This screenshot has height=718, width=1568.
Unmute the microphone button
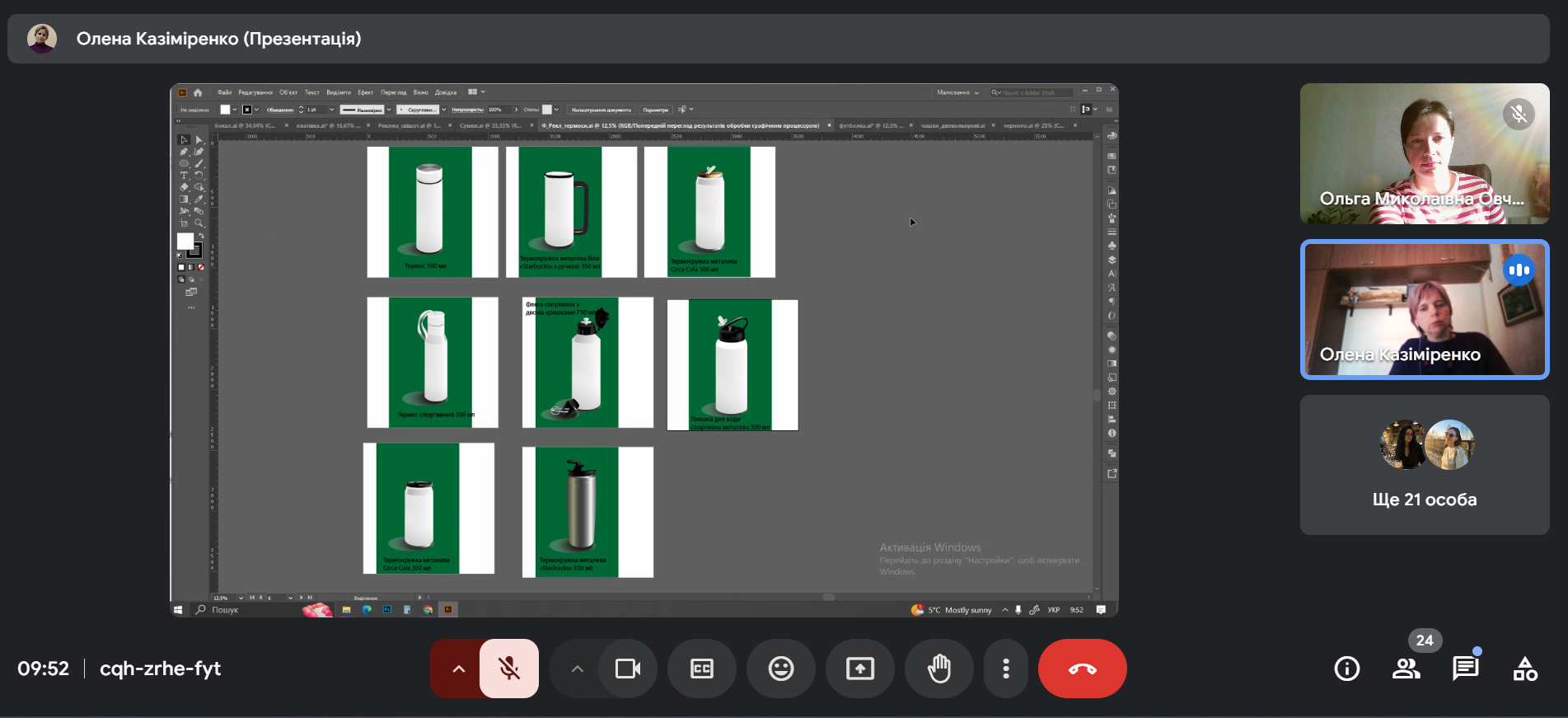(509, 669)
